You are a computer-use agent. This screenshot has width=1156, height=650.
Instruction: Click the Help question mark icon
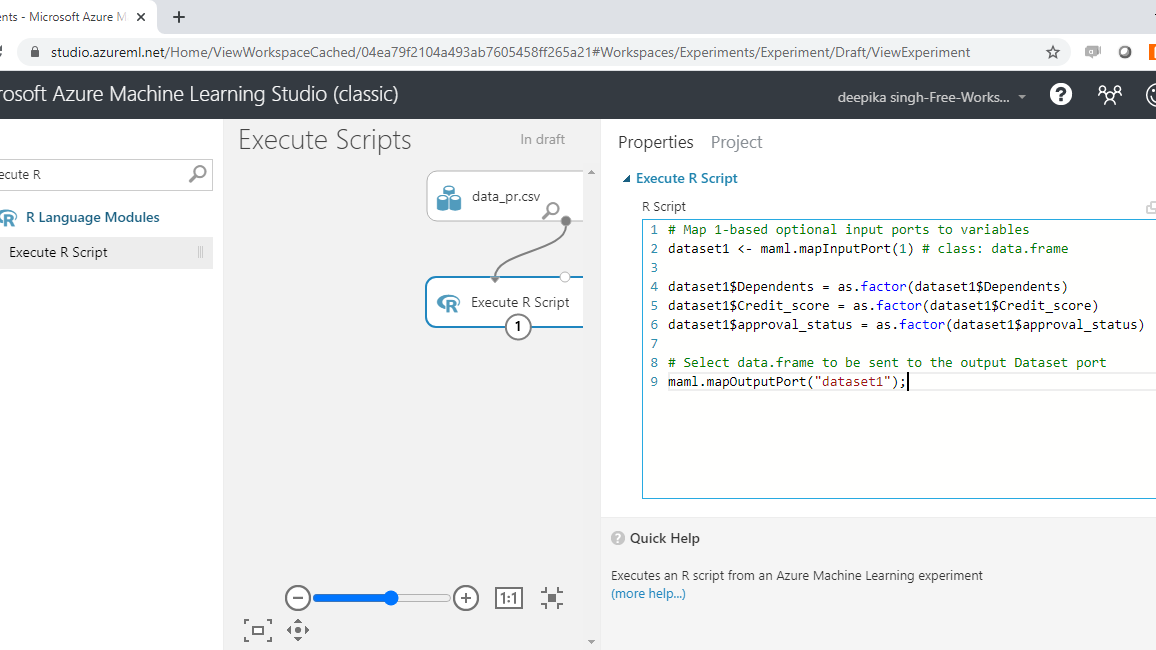tap(1060, 94)
